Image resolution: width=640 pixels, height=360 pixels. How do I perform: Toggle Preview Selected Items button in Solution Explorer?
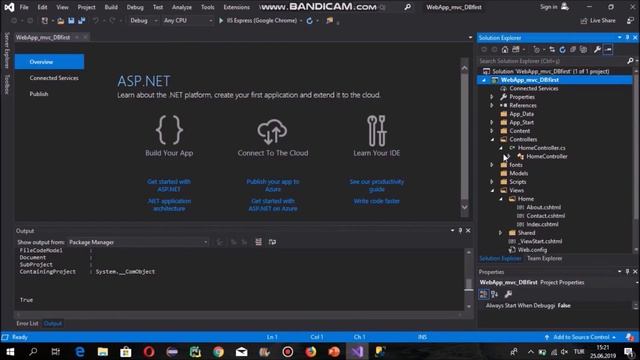pyautogui.click(x=608, y=49)
